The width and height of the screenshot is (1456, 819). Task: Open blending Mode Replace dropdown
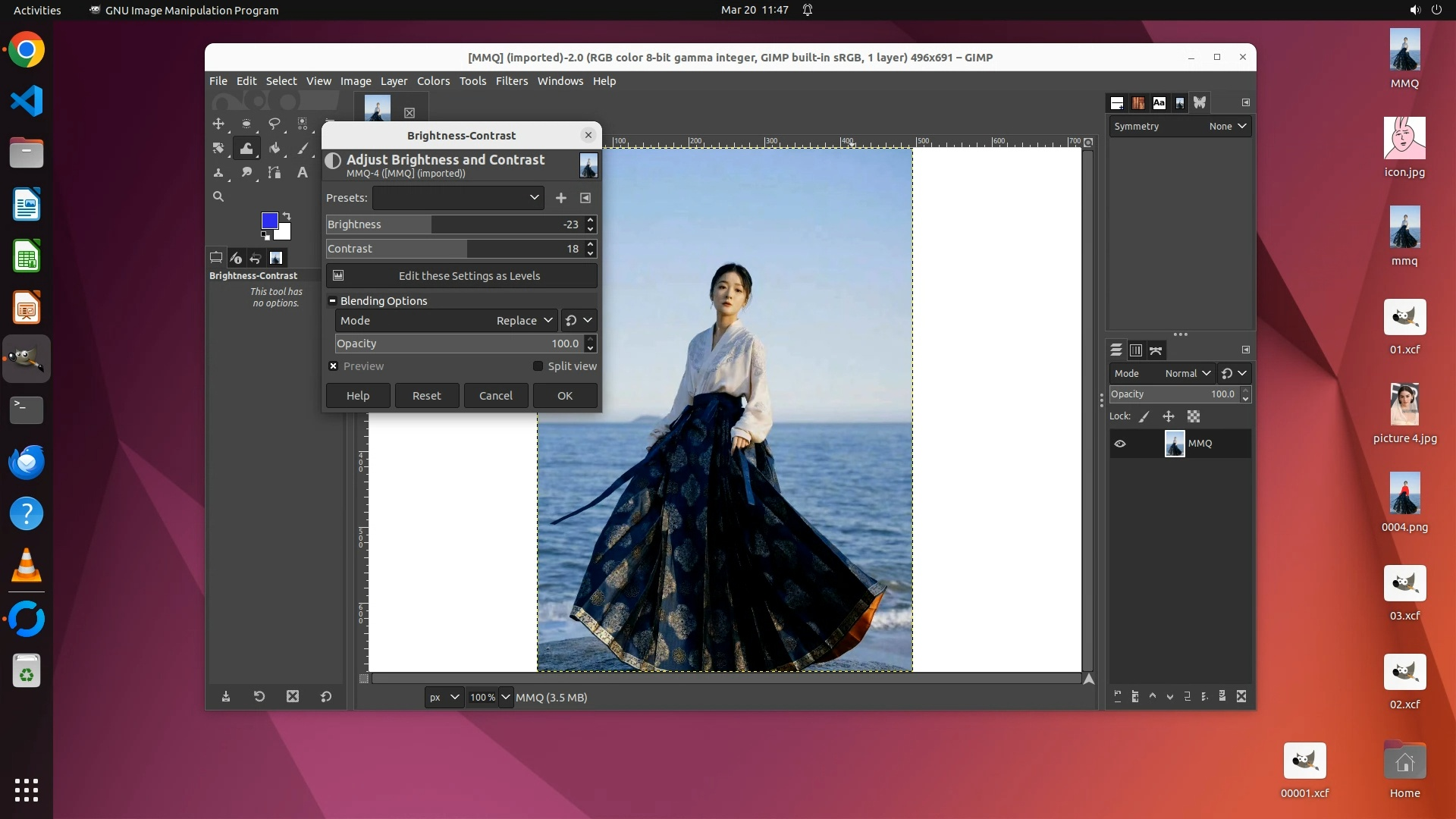(523, 321)
